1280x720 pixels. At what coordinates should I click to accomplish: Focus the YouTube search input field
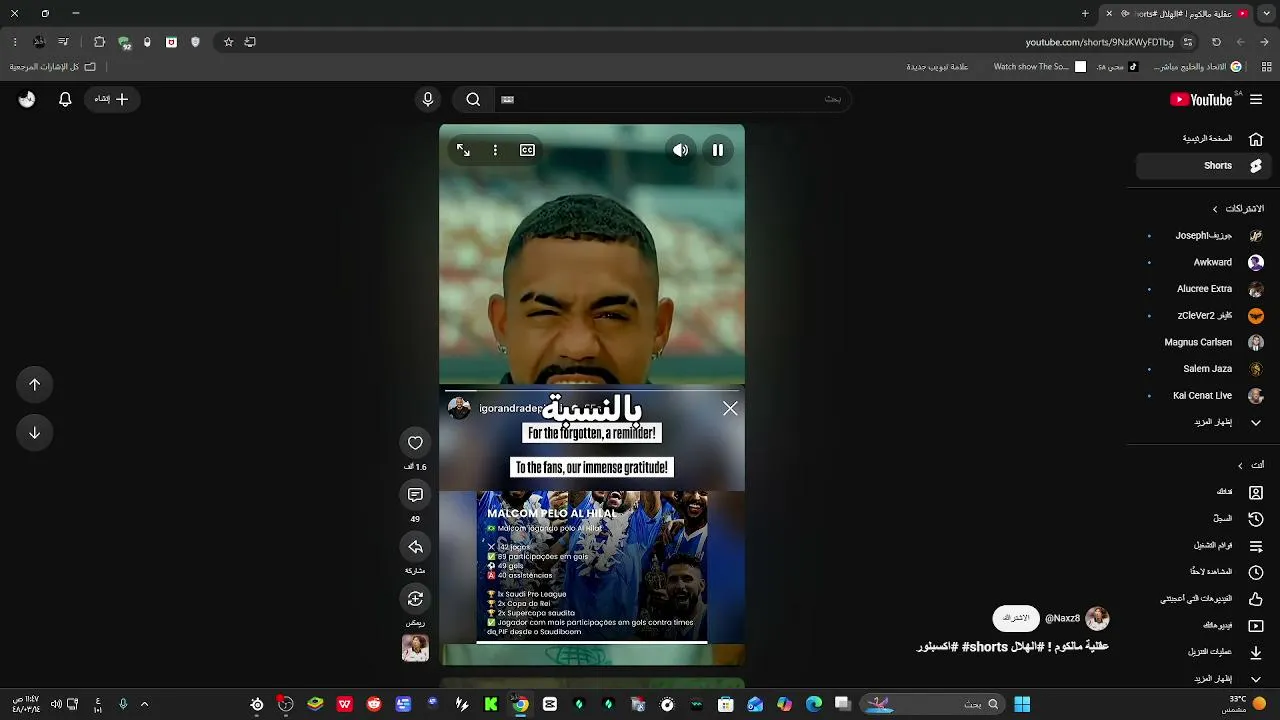coord(675,99)
